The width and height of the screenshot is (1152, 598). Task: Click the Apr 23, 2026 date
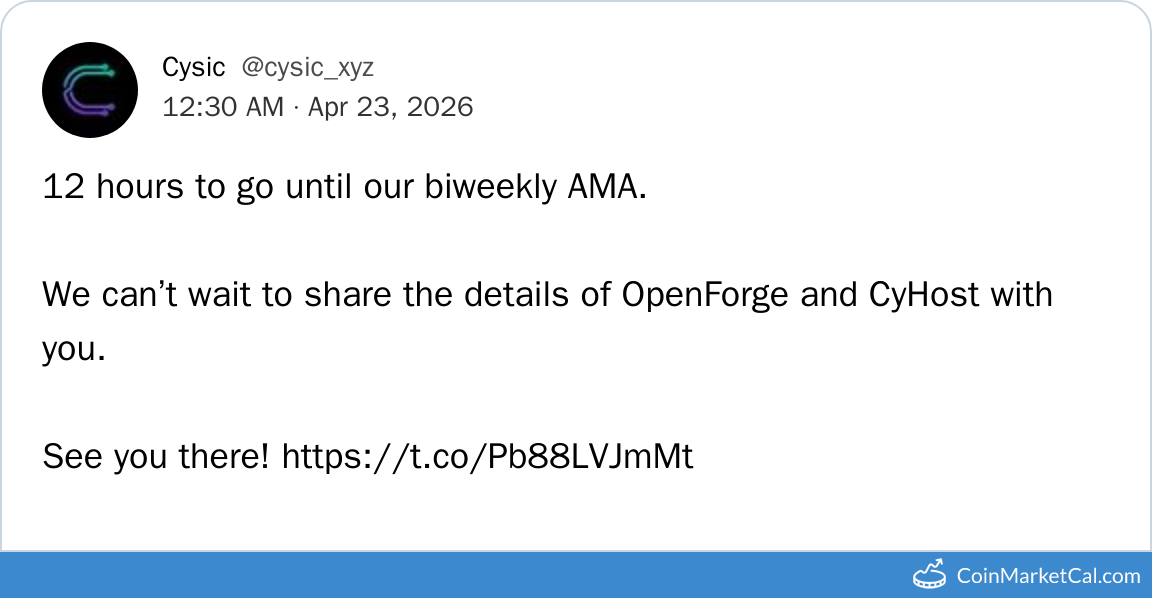point(390,107)
